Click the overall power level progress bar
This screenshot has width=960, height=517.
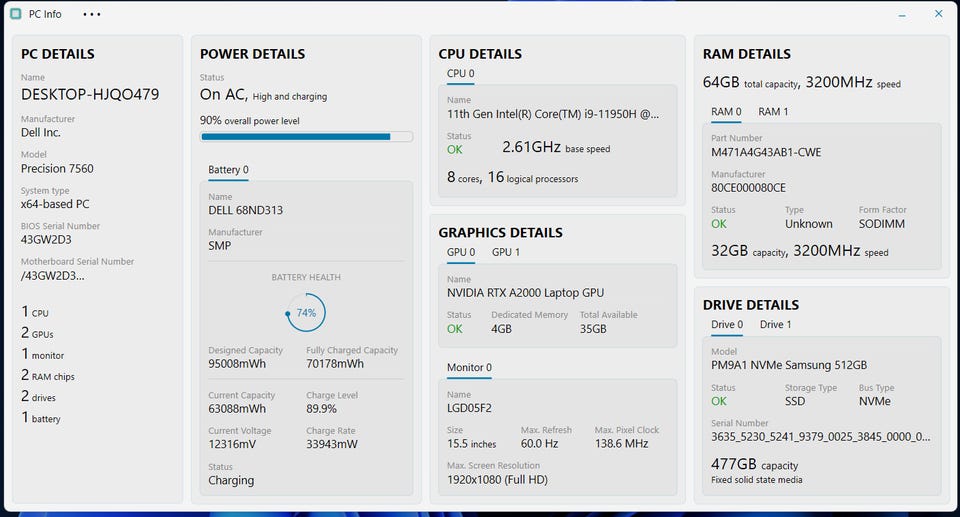tap(305, 137)
